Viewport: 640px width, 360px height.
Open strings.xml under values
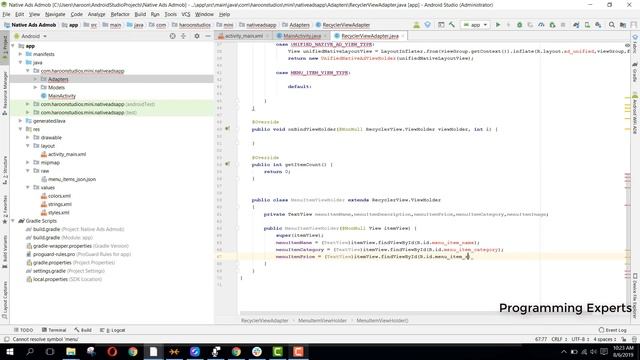(60, 204)
